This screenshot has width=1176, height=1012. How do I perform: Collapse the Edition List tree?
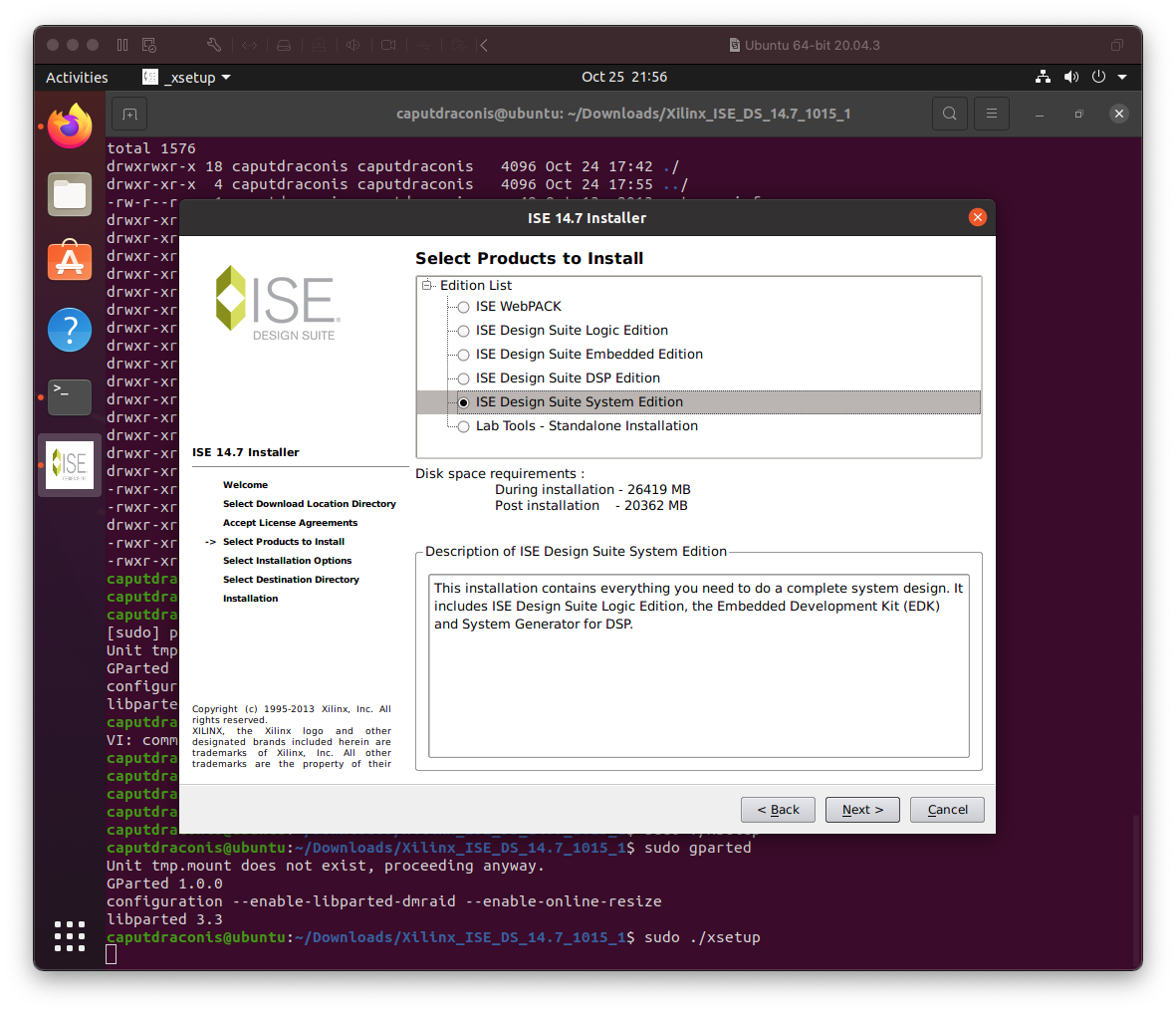click(427, 285)
